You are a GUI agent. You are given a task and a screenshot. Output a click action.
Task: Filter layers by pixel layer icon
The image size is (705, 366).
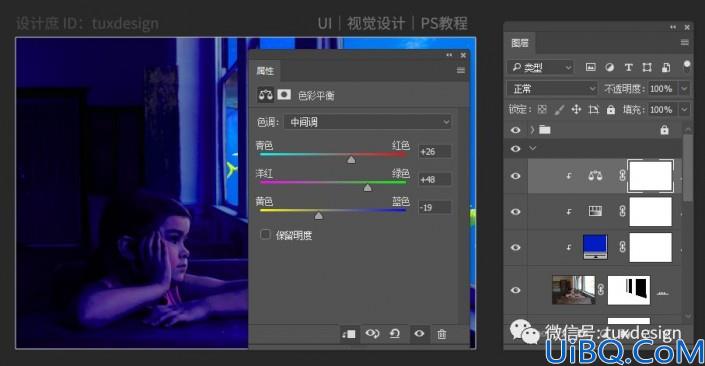point(590,67)
